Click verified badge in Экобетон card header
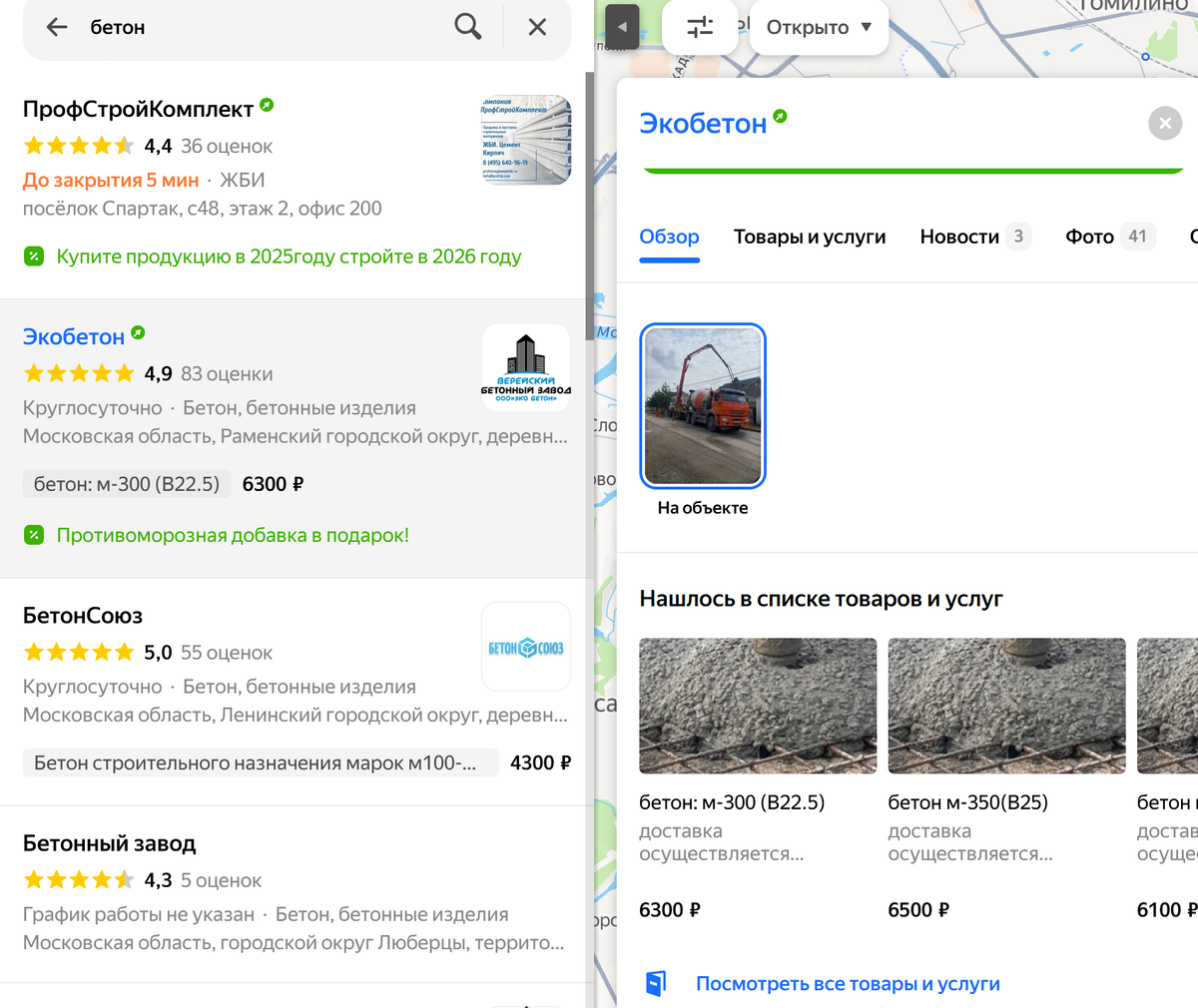Viewport: 1198px width, 1008px height. pos(780,117)
